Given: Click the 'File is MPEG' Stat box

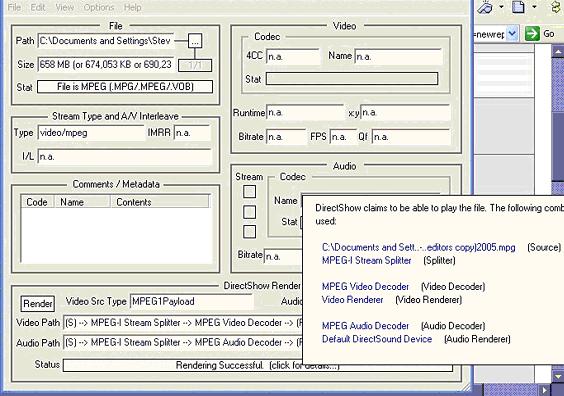Looking at the screenshot, I should [125, 87].
